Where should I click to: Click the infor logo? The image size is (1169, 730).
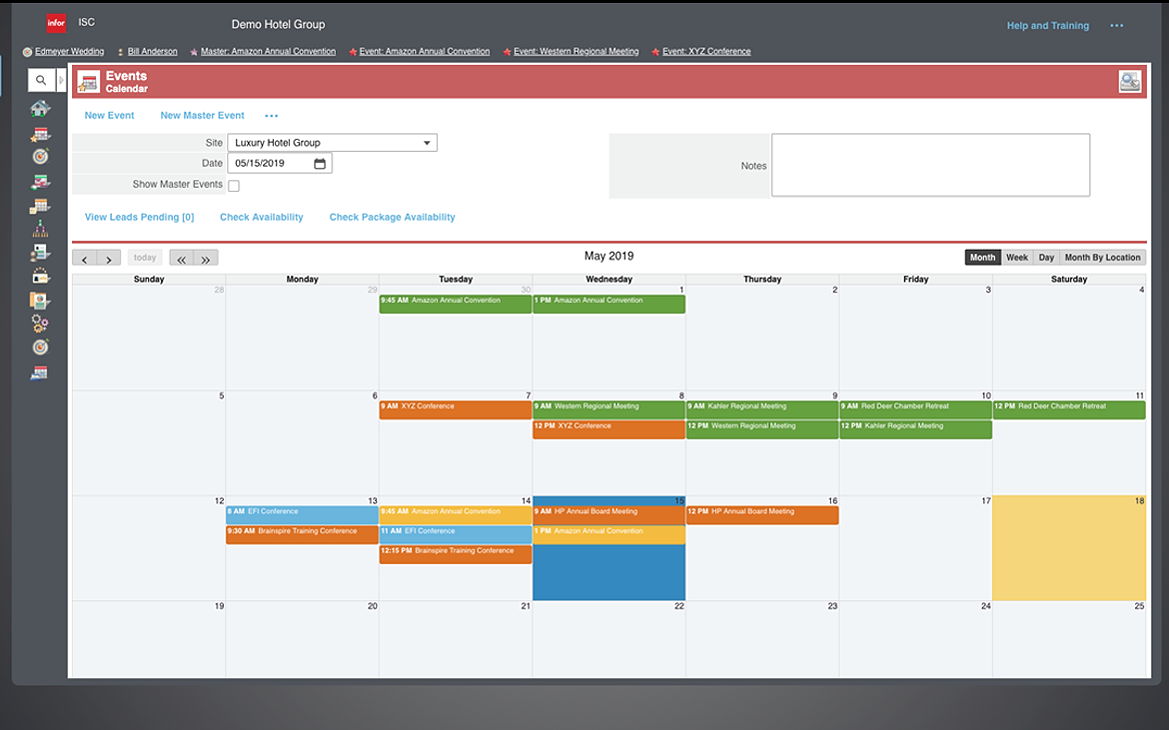56,23
